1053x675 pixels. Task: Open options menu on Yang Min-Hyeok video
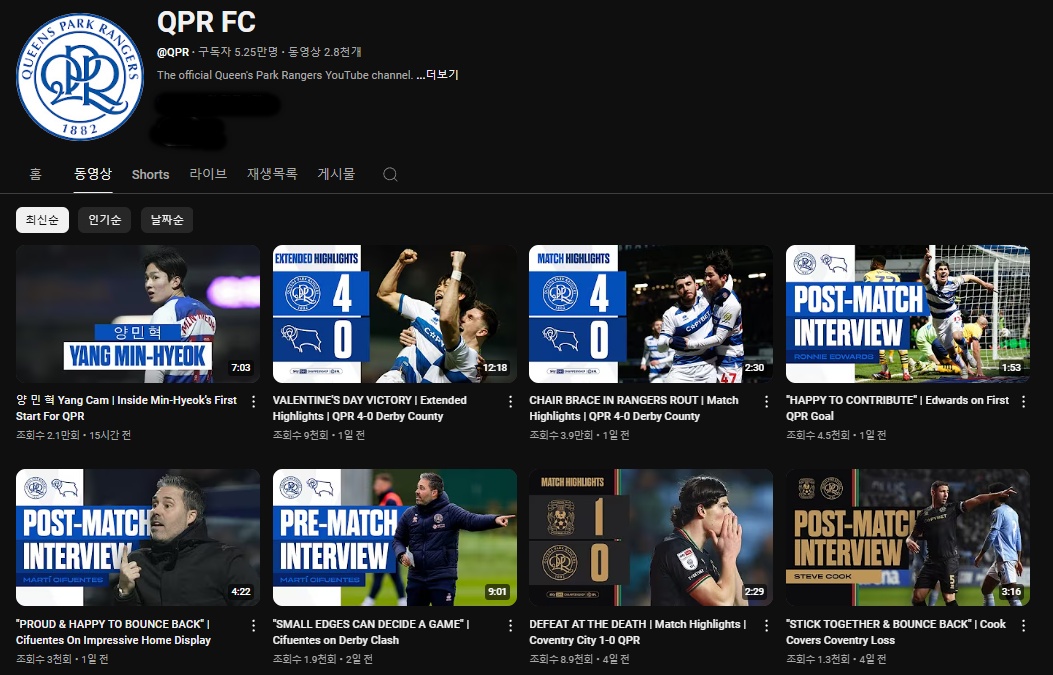[253, 400]
